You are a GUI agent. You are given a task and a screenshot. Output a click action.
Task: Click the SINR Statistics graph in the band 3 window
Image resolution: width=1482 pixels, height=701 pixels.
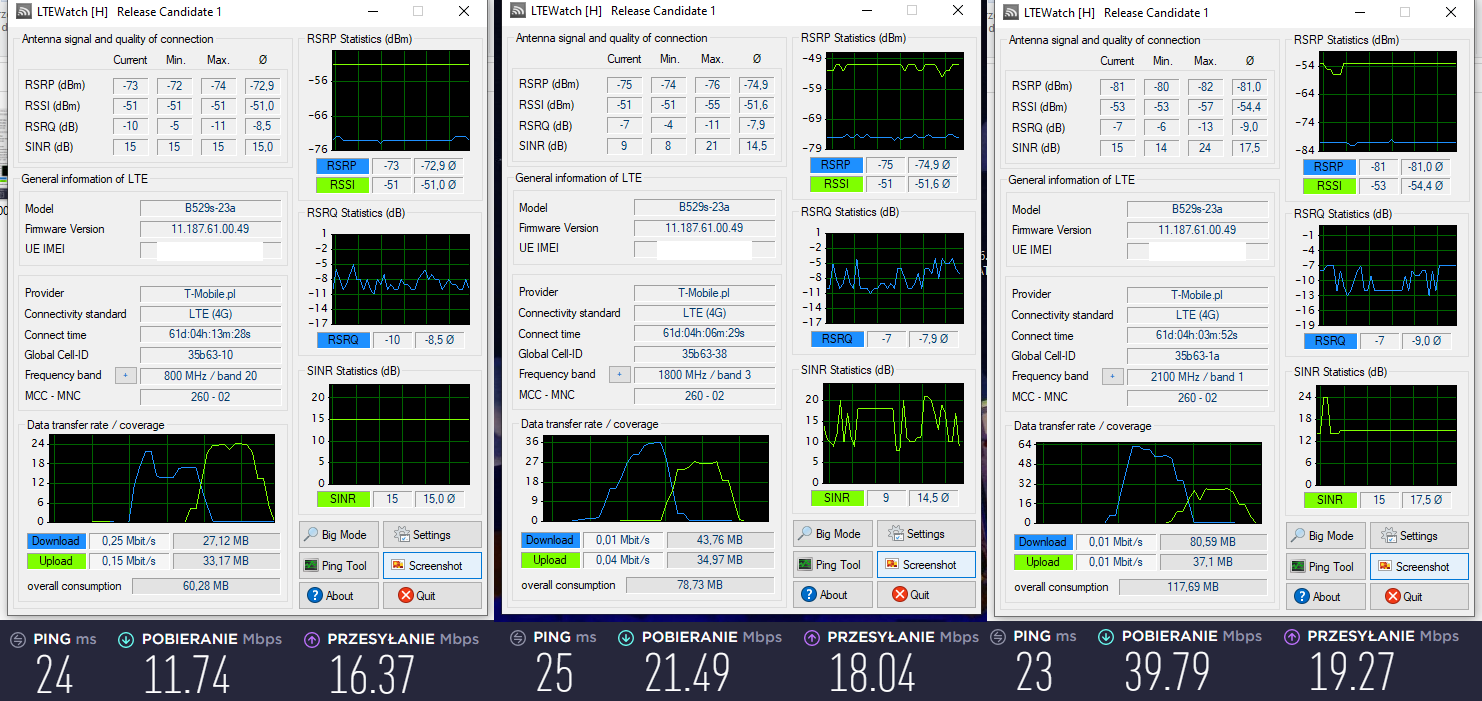tap(892, 434)
